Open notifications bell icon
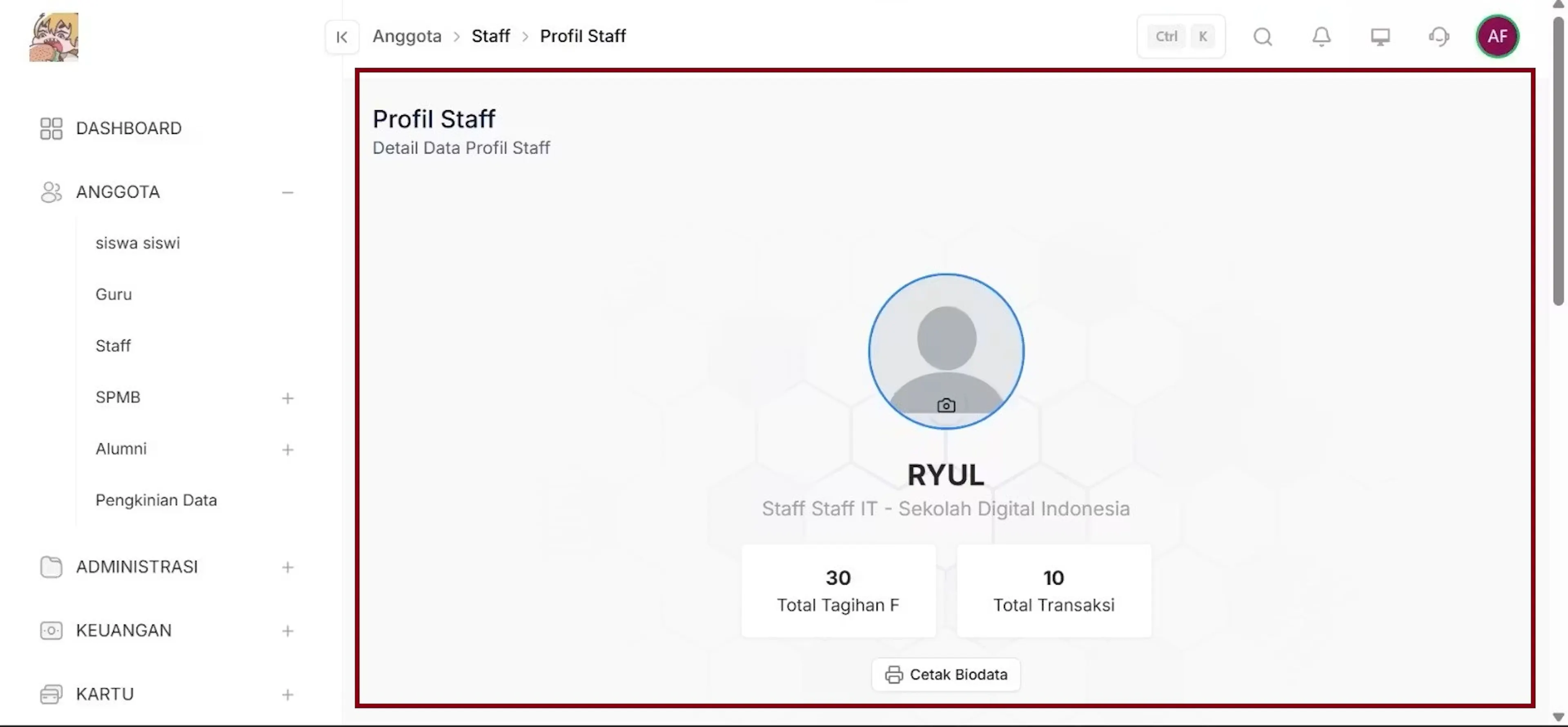The height and width of the screenshot is (727, 1568). click(x=1321, y=37)
